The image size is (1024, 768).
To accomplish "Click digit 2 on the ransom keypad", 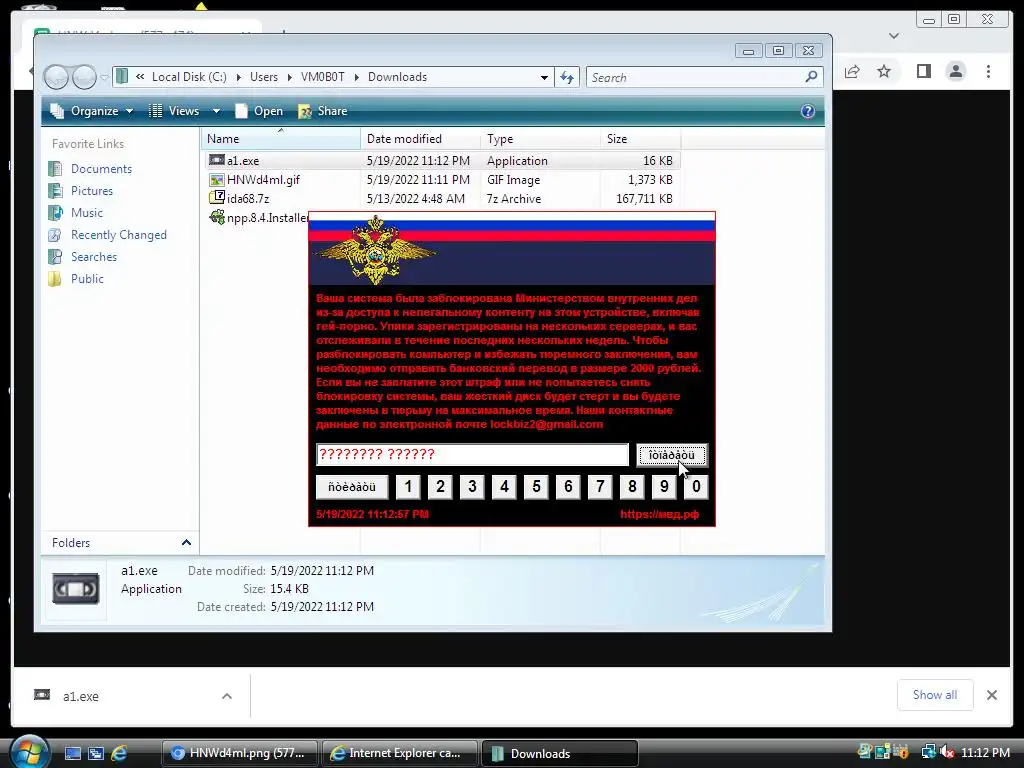I will pos(440,487).
